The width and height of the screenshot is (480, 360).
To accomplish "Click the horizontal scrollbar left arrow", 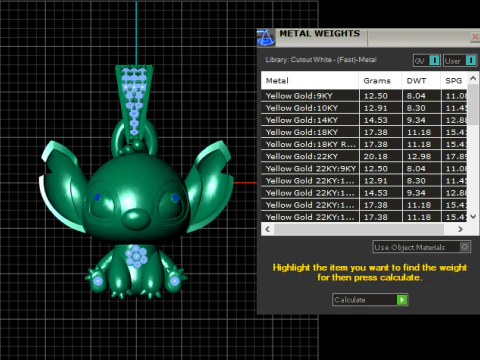I will coord(267,229).
